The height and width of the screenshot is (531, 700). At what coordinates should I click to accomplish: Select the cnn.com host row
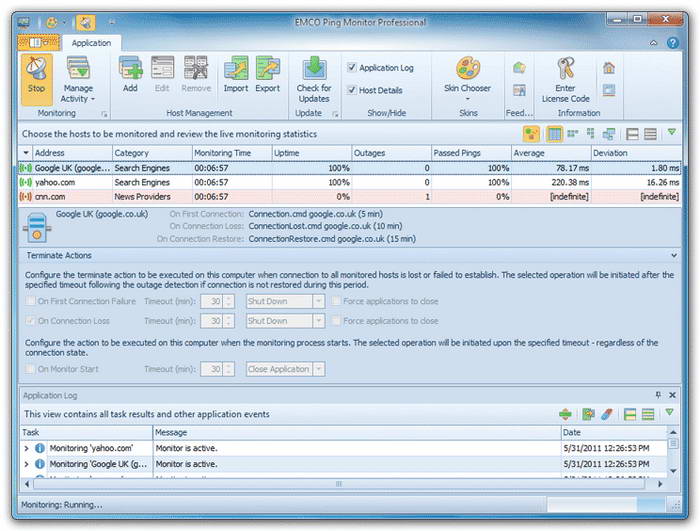[350, 197]
